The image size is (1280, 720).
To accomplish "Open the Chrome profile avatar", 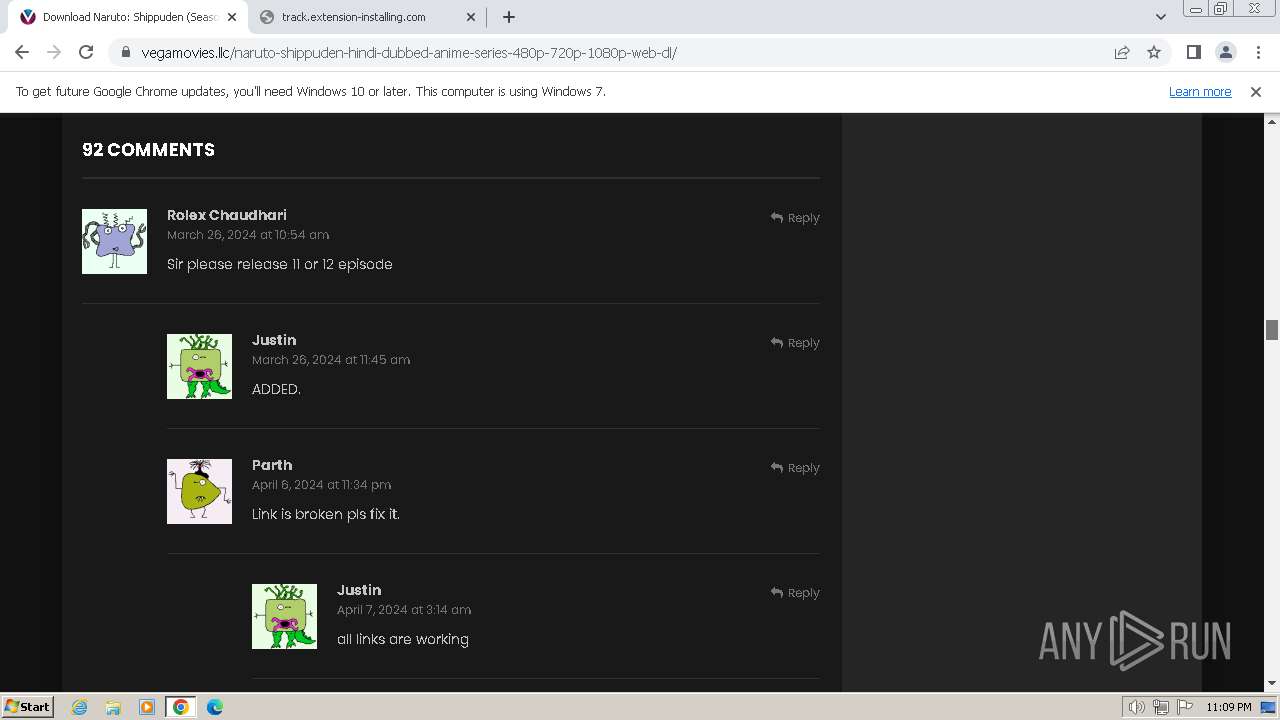I will [x=1225, y=52].
